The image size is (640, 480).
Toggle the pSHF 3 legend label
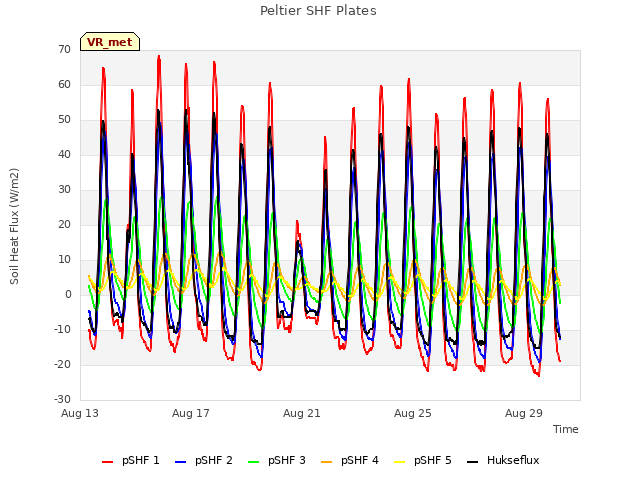pos(287,460)
